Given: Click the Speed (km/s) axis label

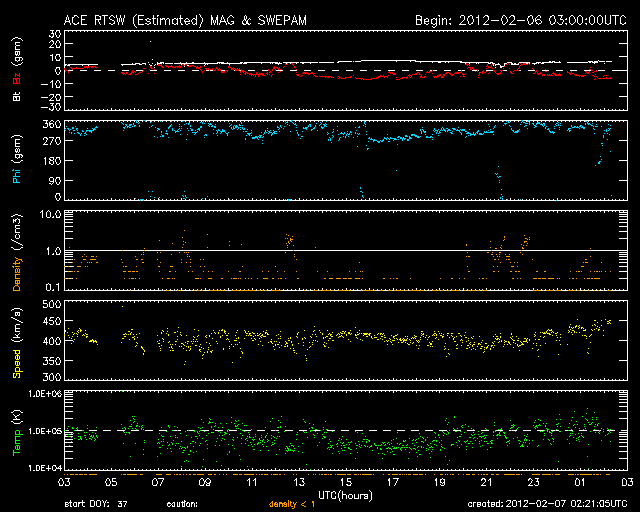Looking at the screenshot, I should coord(17,340).
